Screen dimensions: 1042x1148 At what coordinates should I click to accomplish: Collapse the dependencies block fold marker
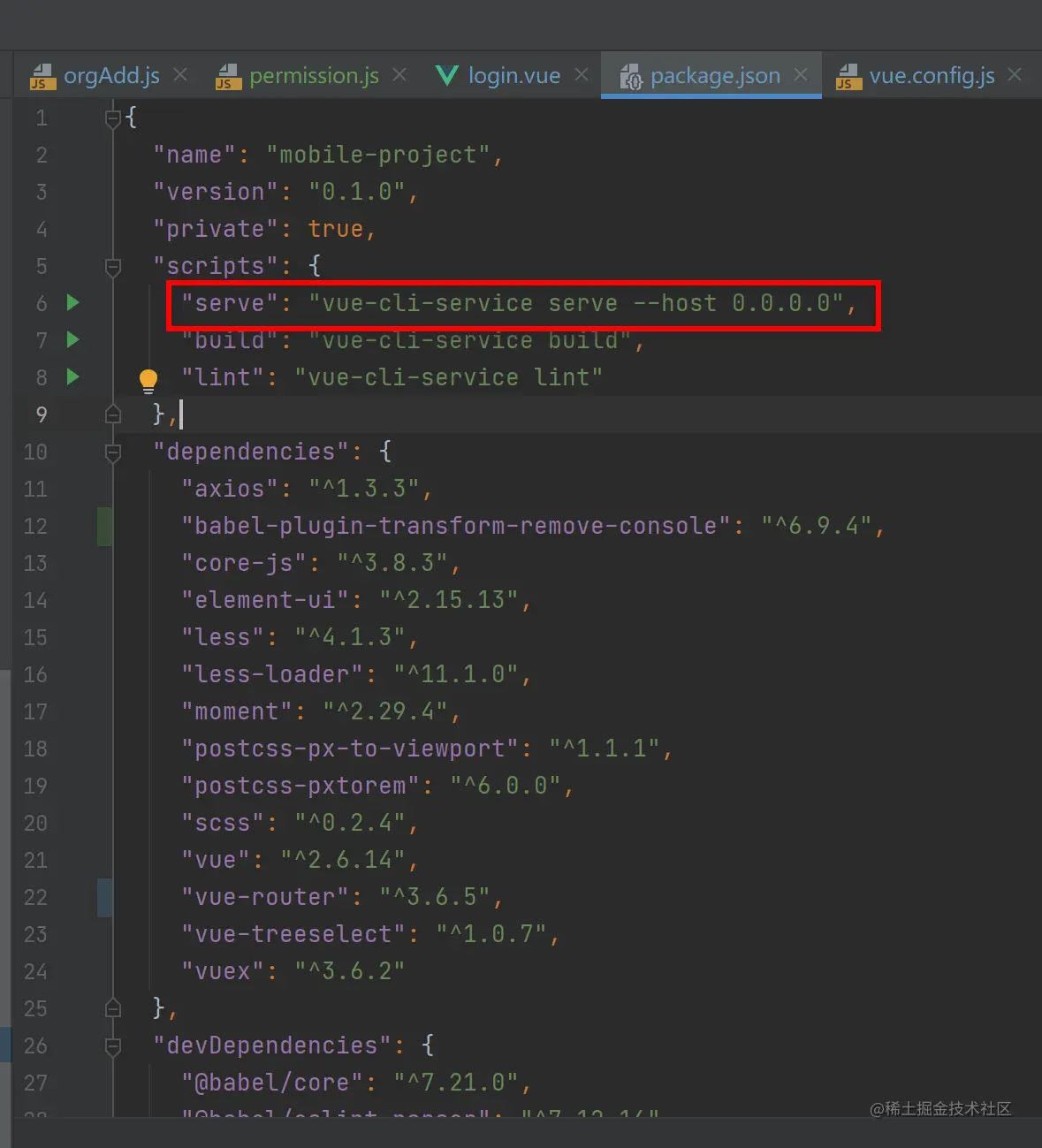point(112,452)
